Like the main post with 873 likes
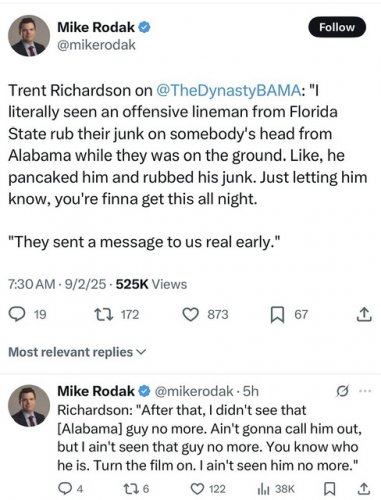381x500 pixels. coord(191,314)
